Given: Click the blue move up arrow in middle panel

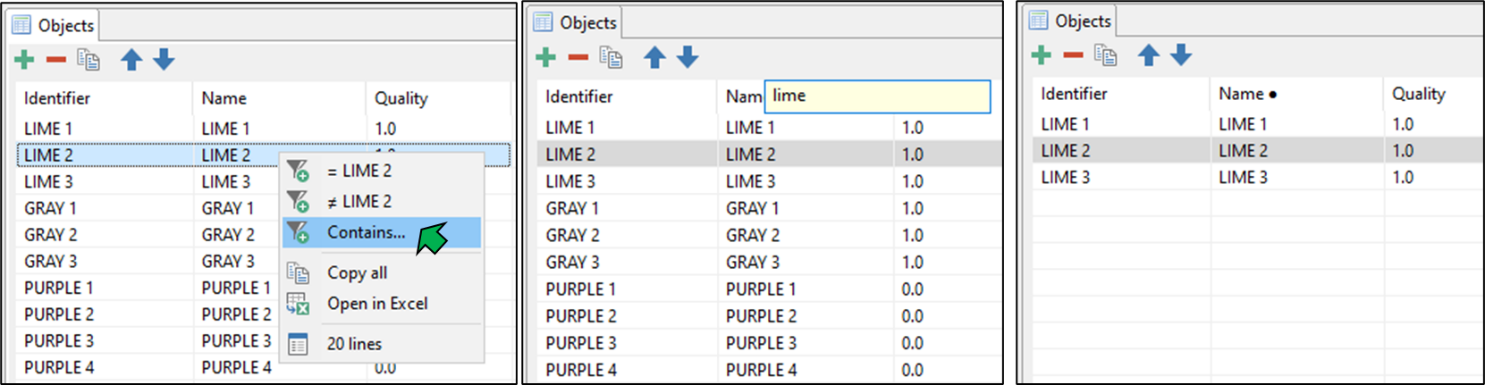Looking at the screenshot, I should click(655, 58).
